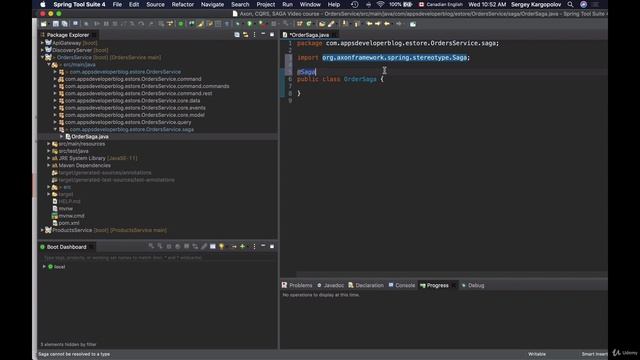The width and height of the screenshot is (640, 360).
Task: Expand the DiscoveryServer project
Action: click(42, 50)
